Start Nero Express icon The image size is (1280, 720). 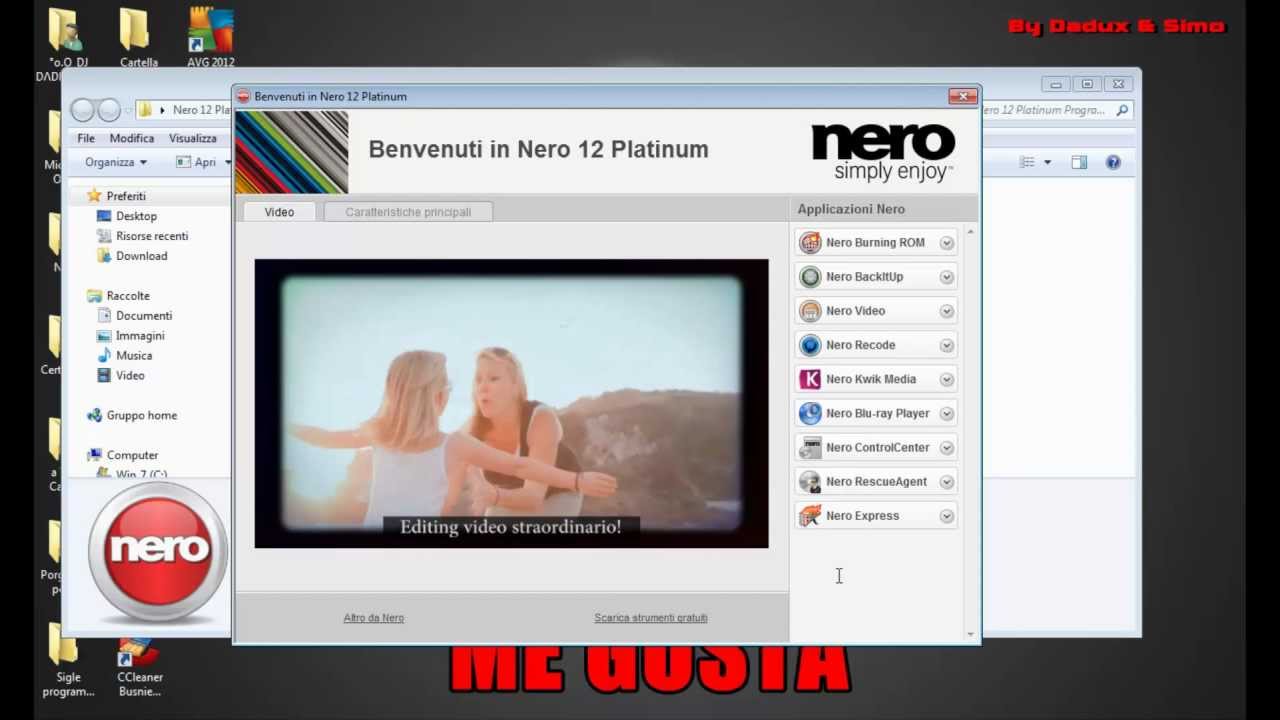tap(810, 516)
